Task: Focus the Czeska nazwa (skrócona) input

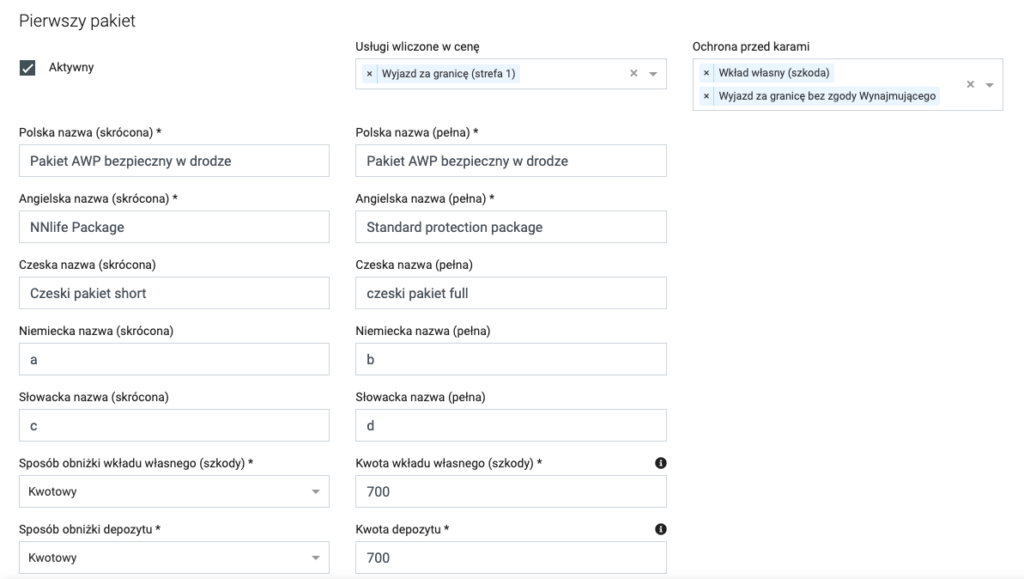Action: coord(174,293)
